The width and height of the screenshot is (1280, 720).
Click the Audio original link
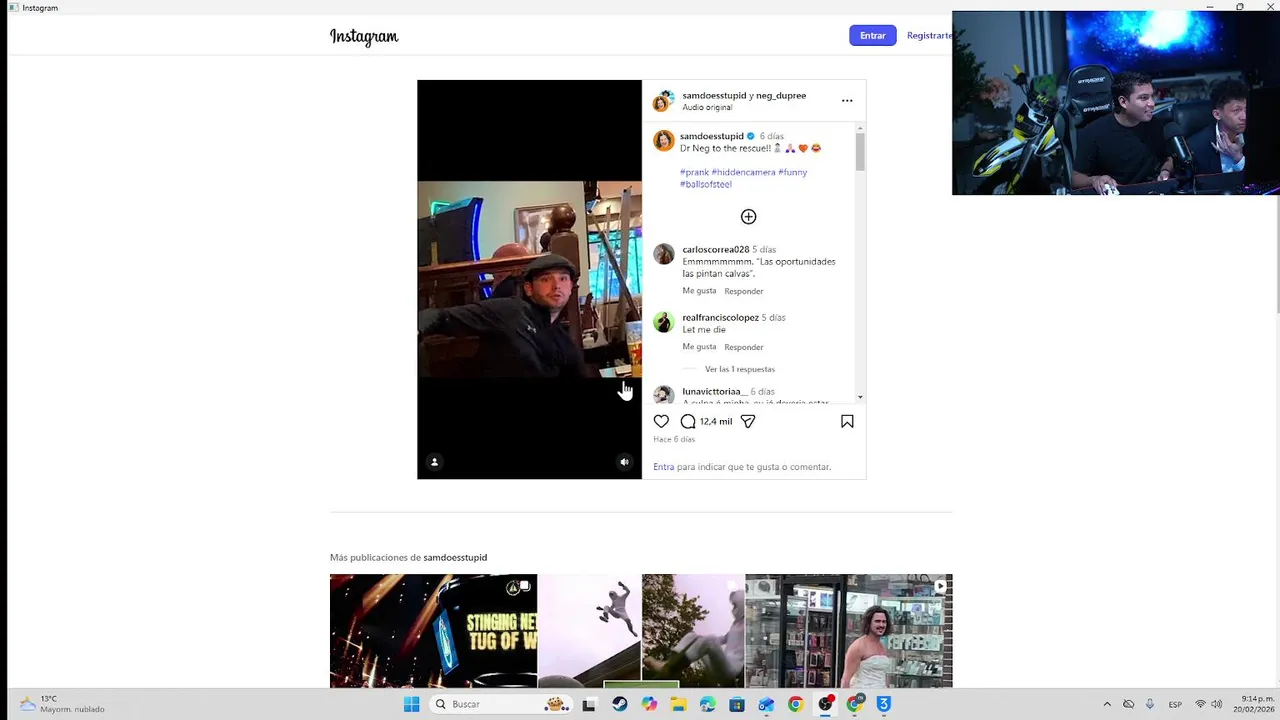point(707,108)
